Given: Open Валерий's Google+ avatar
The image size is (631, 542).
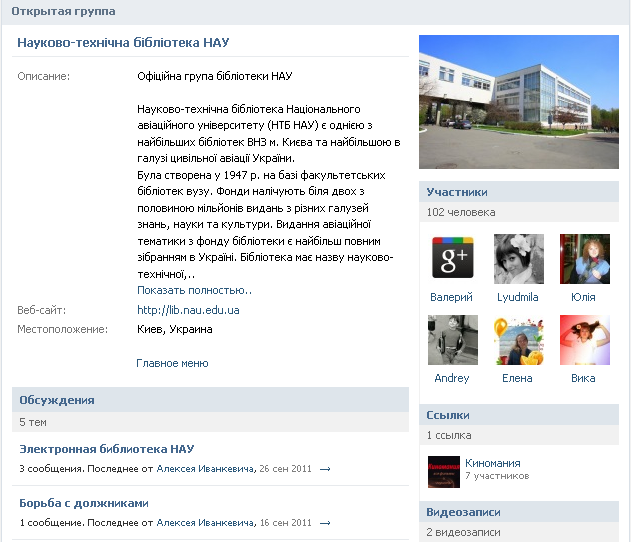Looking at the screenshot, I should point(453,259).
